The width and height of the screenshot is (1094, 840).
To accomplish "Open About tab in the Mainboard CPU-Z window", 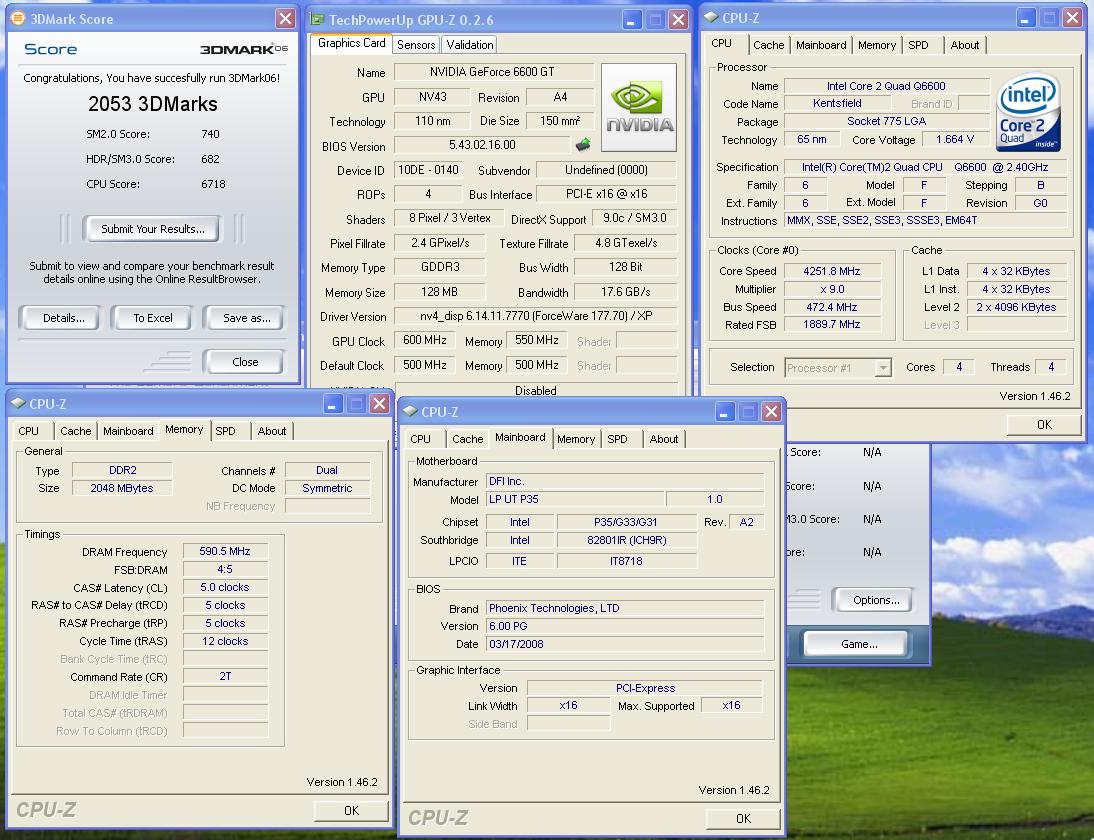I will pyautogui.click(x=664, y=439).
